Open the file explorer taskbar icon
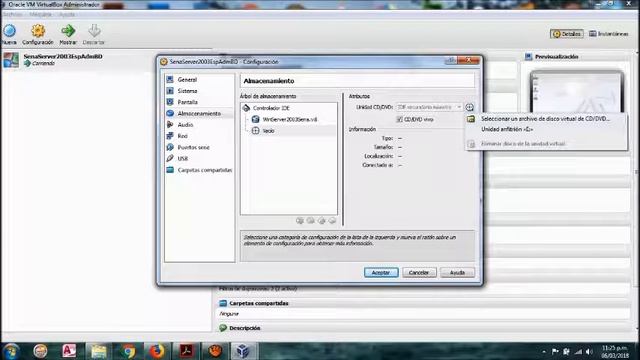The height and width of the screenshot is (360, 640). [98, 351]
